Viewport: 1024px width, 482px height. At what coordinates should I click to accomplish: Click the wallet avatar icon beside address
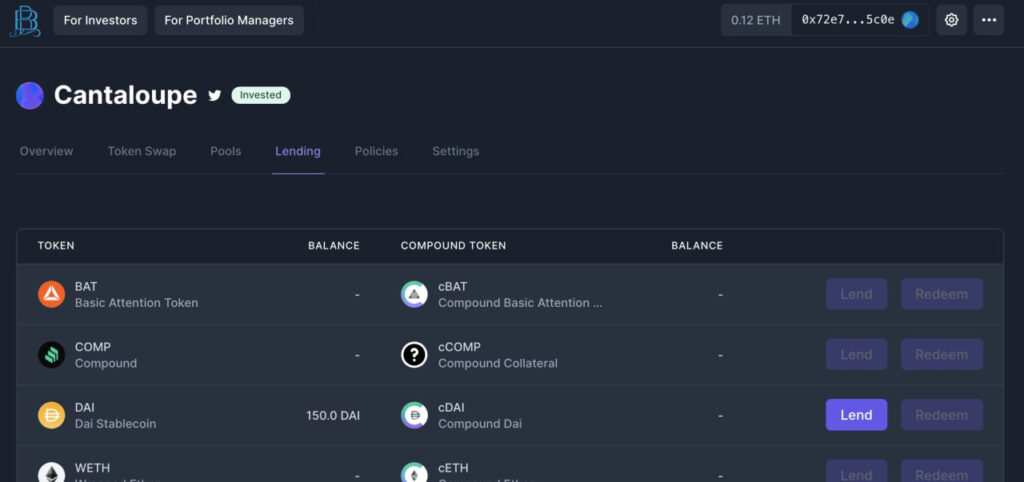910,20
